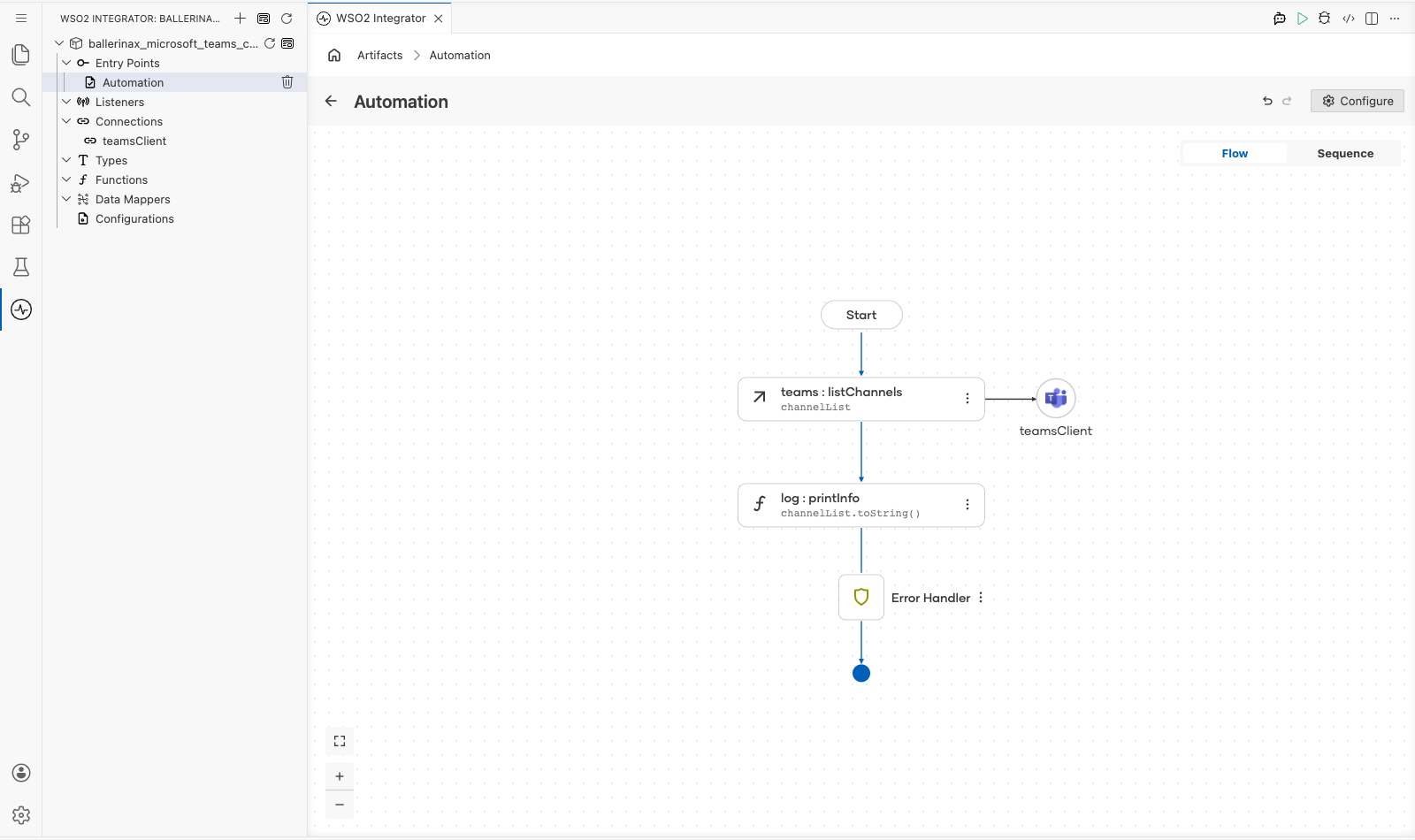Click the Functions label in tree
1415x840 pixels.
tap(122, 179)
